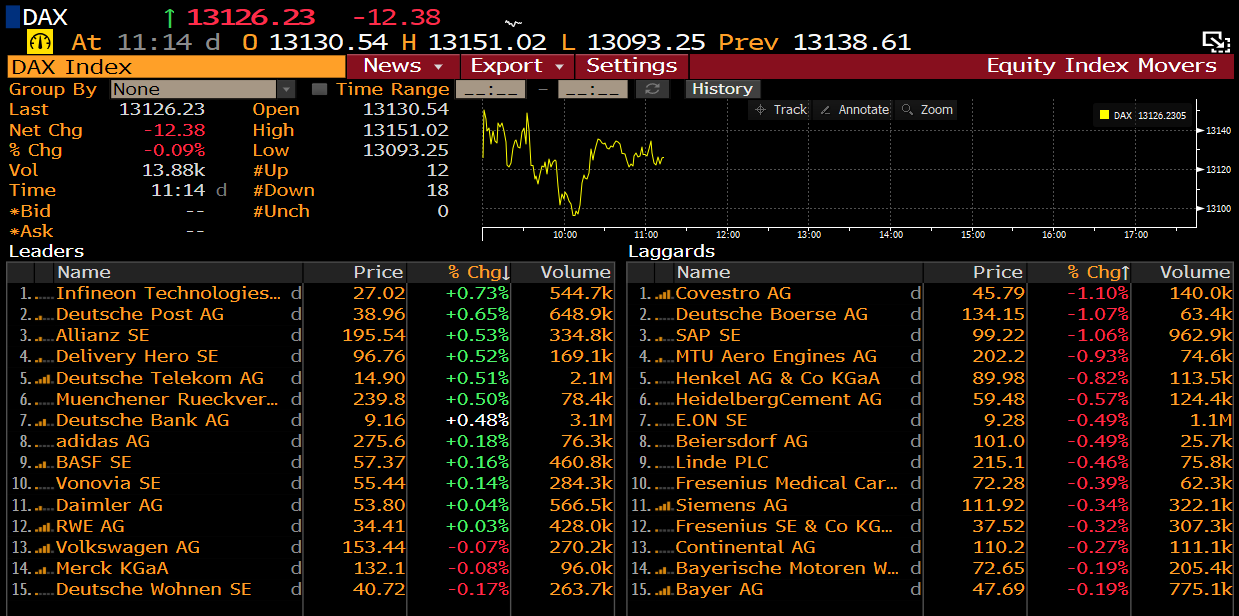Enable the Time Range checkbox

319,89
